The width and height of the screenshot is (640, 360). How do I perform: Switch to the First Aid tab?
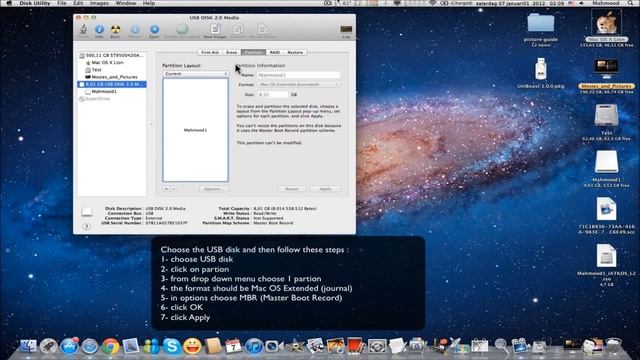point(210,53)
